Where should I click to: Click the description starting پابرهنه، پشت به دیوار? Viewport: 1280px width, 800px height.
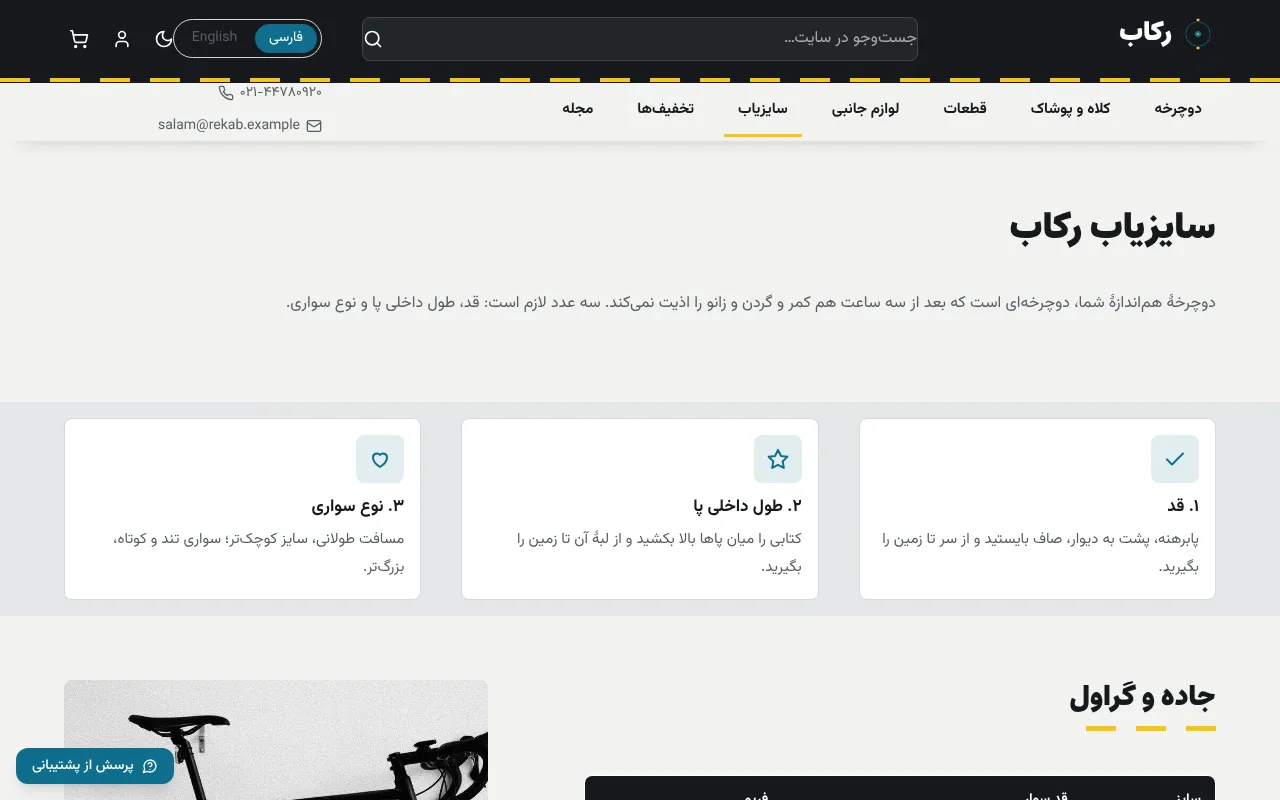point(1040,553)
